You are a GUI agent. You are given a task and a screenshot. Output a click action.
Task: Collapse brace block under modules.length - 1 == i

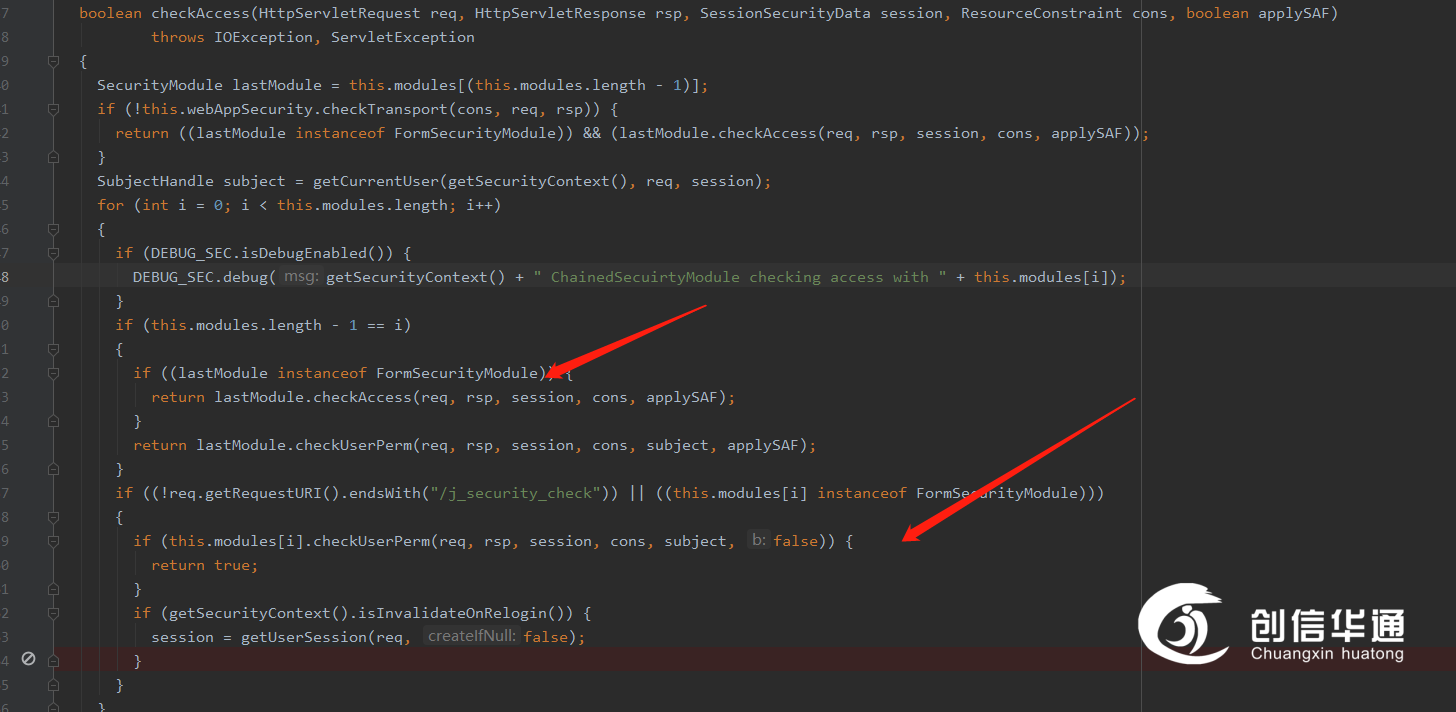pyautogui.click(x=54, y=349)
